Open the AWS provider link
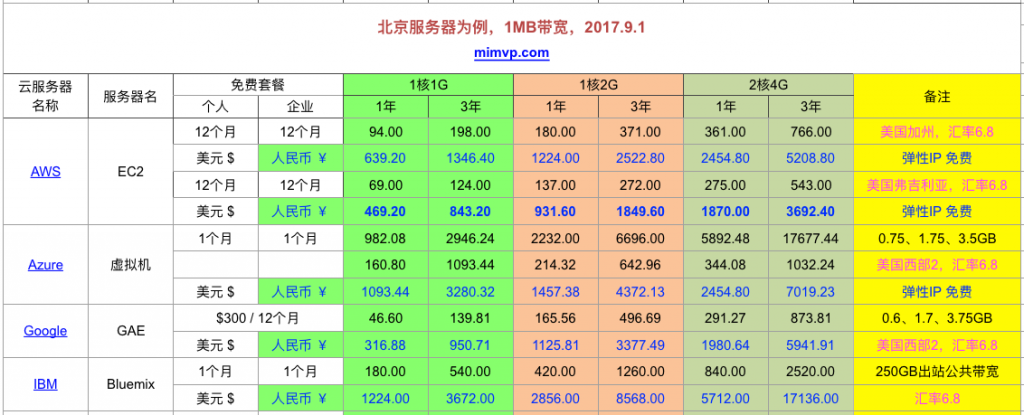This screenshot has height=415, width=1024. click(x=46, y=172)
